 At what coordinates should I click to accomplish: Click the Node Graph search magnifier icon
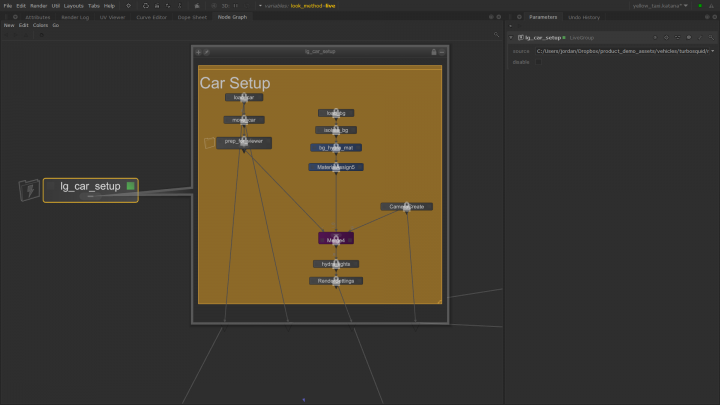click(x=496, y=35)
